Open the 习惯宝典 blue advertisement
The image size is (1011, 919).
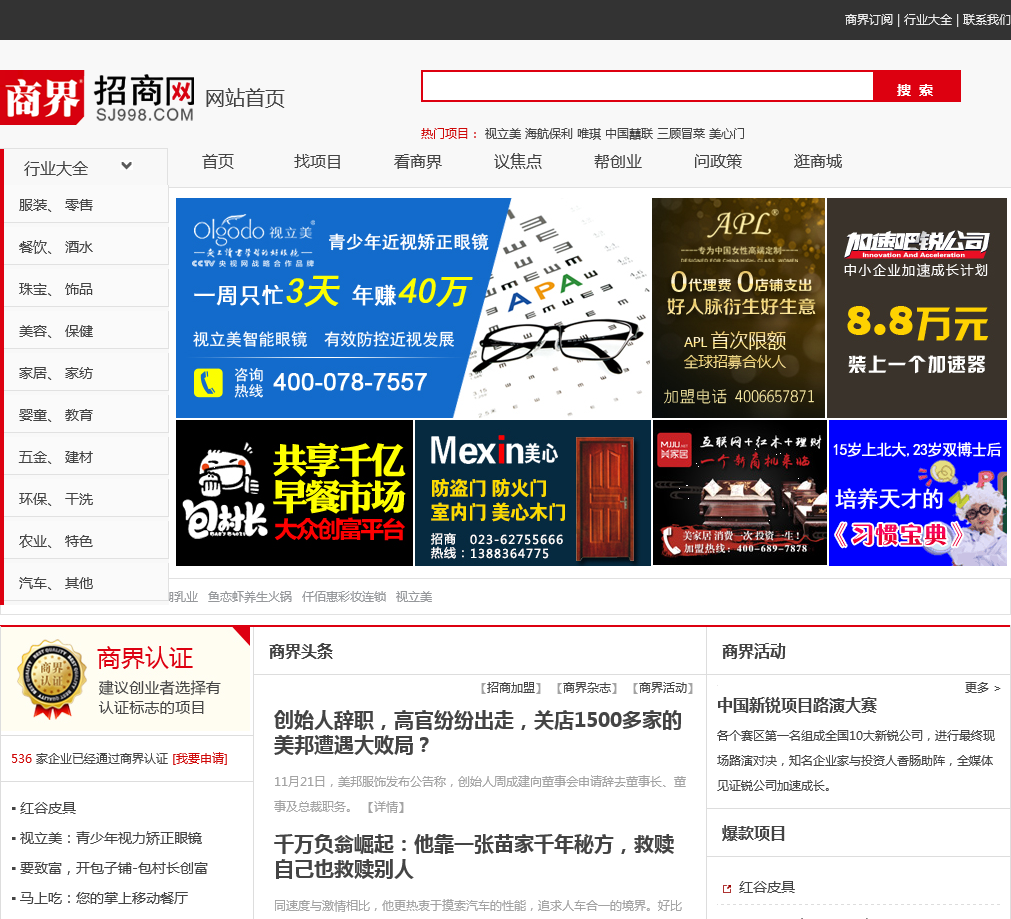(918, 493)
